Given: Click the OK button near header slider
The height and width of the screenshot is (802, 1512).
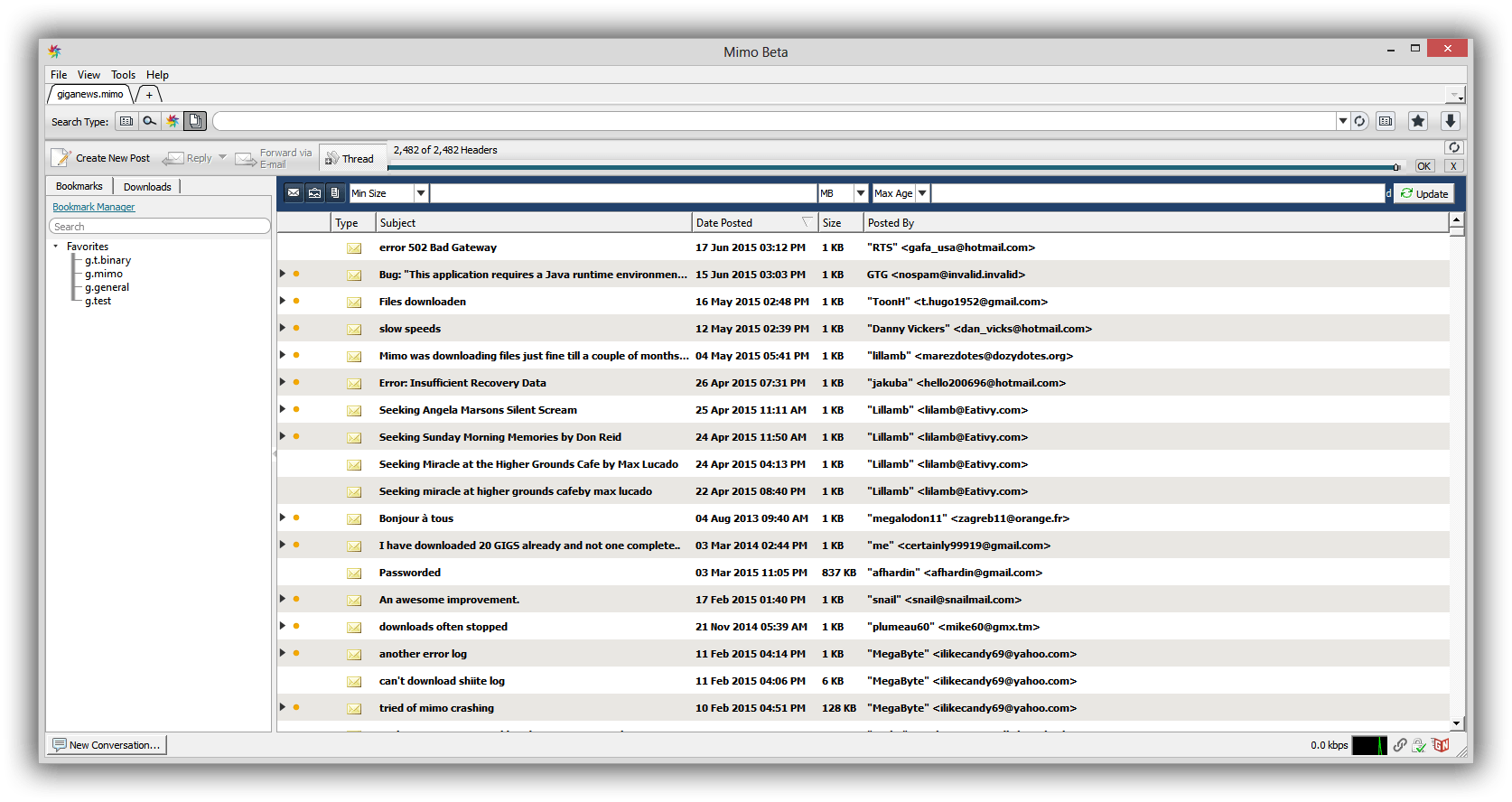Looking at the screenshot, I should click(x=1424, y=166).
